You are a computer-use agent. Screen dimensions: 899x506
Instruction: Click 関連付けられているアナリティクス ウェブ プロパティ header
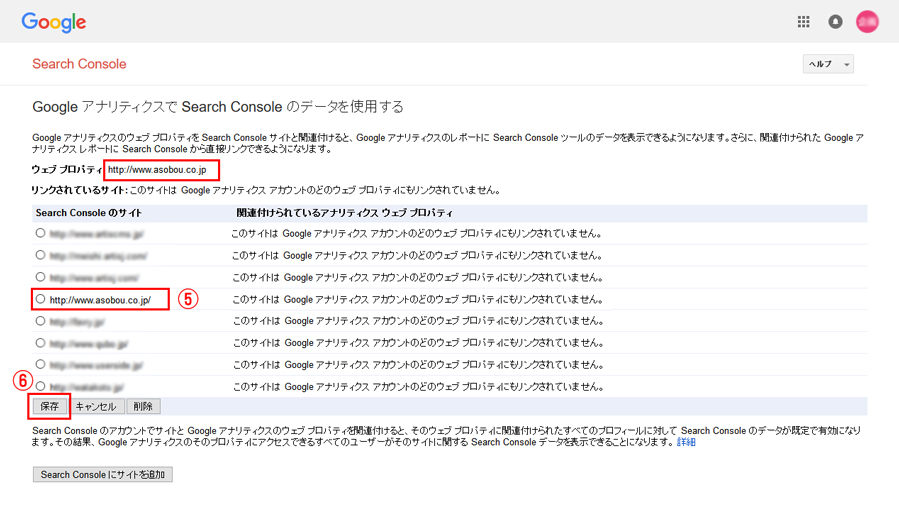tap(345, 213)
